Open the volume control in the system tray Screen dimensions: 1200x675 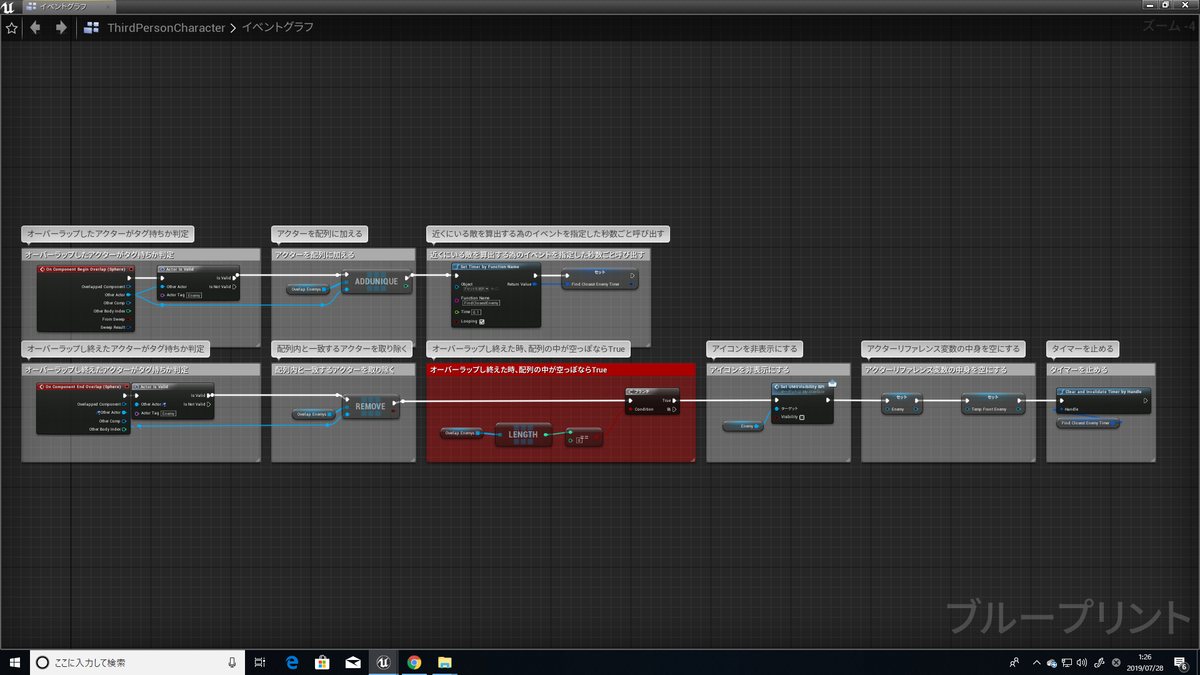pyautogui.click(x=1083, y=662)
